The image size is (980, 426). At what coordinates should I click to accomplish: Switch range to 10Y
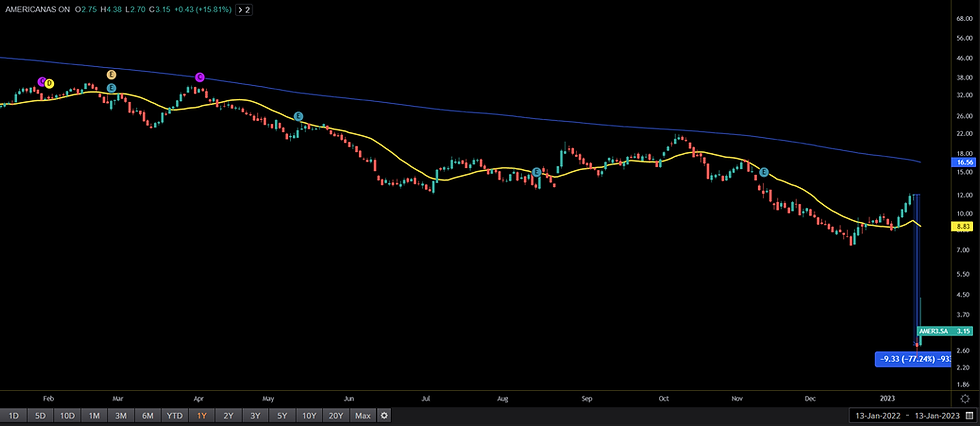point(309,415)
